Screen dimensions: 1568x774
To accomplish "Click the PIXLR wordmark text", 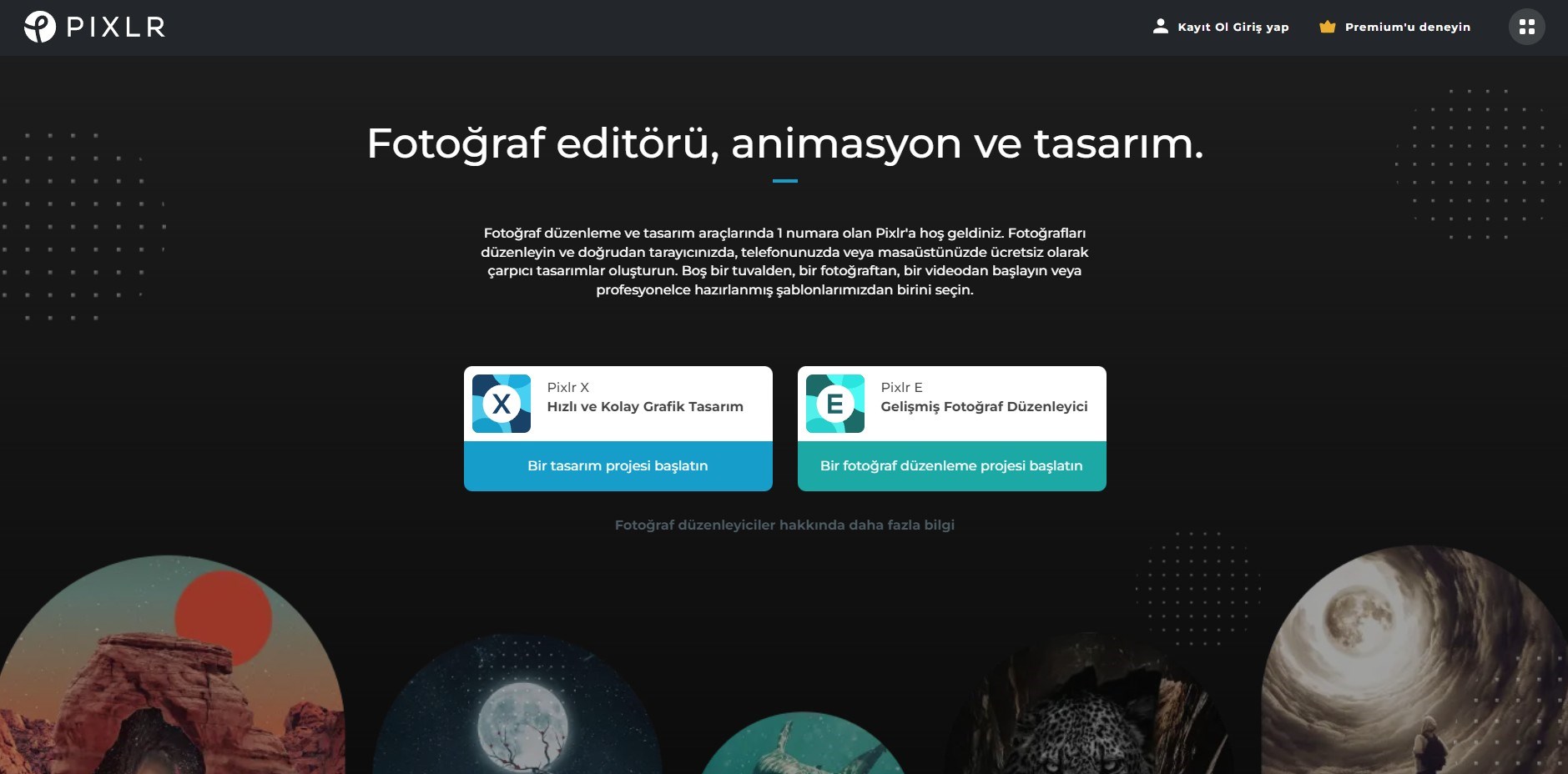I will [116, 28].
